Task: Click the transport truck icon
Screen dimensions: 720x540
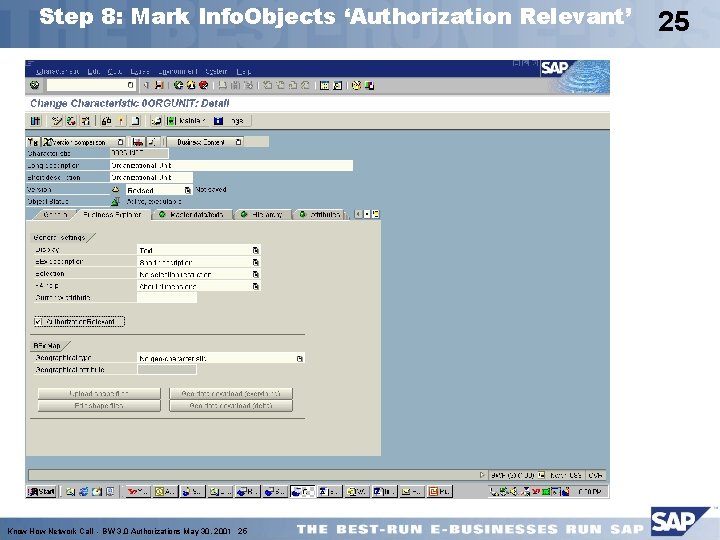Action: (138, 142)
